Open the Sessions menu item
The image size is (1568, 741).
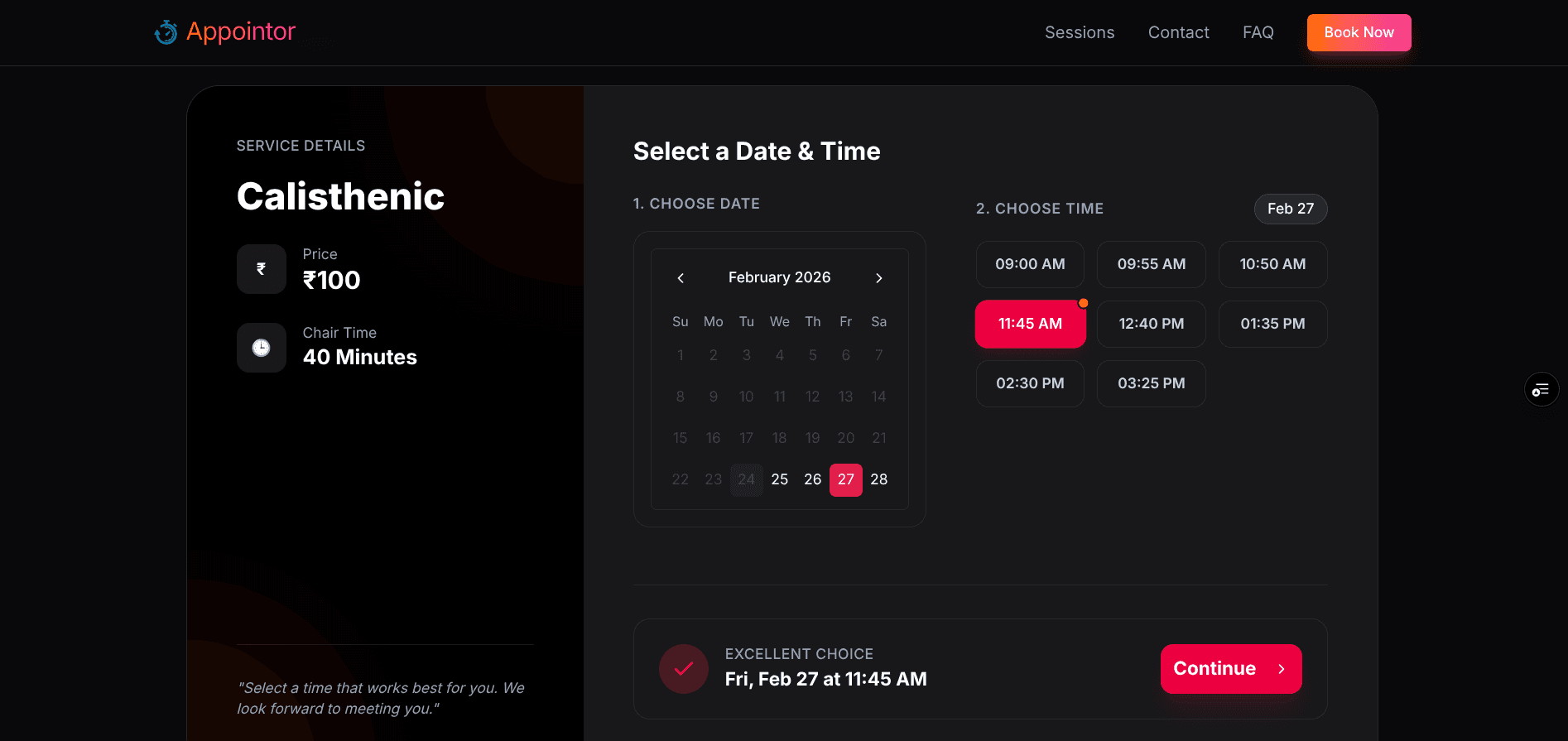[1080, 32]
